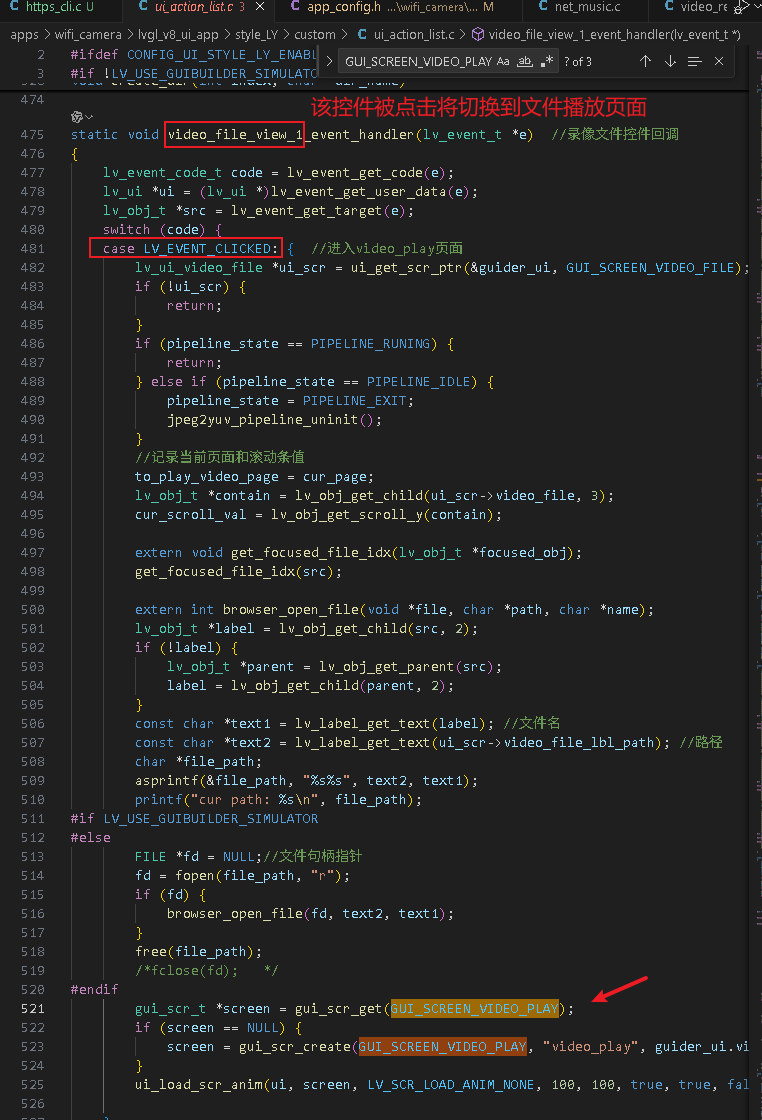Toggle Match Case in find widget
This screenshot has width=762, height=1120.
[503, 61]
